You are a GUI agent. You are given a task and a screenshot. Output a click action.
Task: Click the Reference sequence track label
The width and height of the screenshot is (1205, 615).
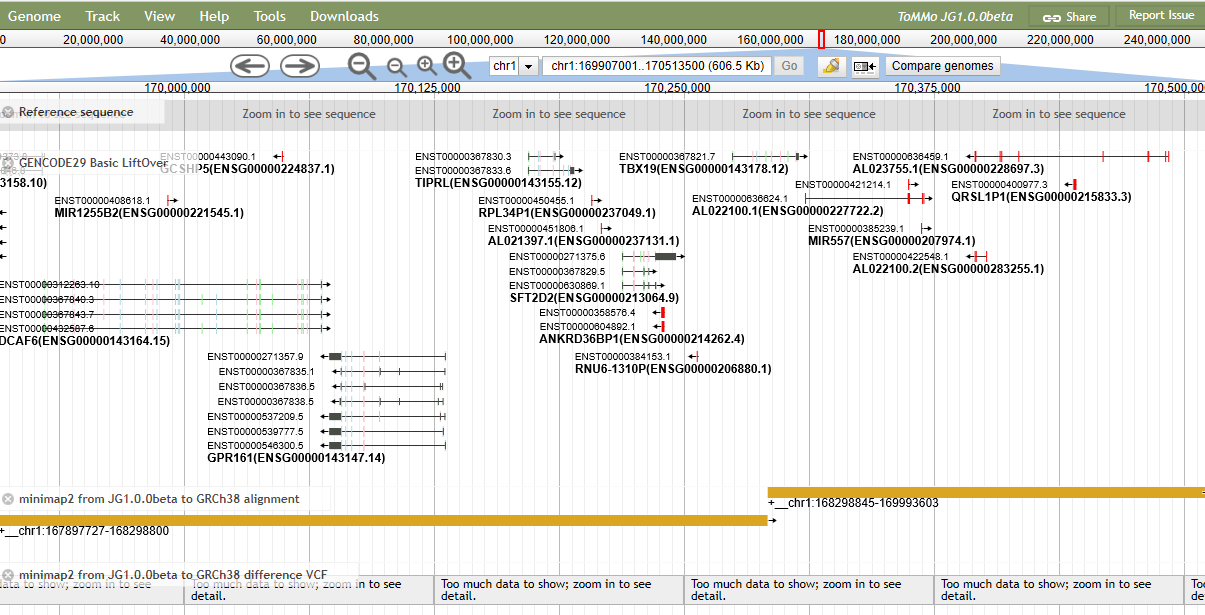coord(76,112)
